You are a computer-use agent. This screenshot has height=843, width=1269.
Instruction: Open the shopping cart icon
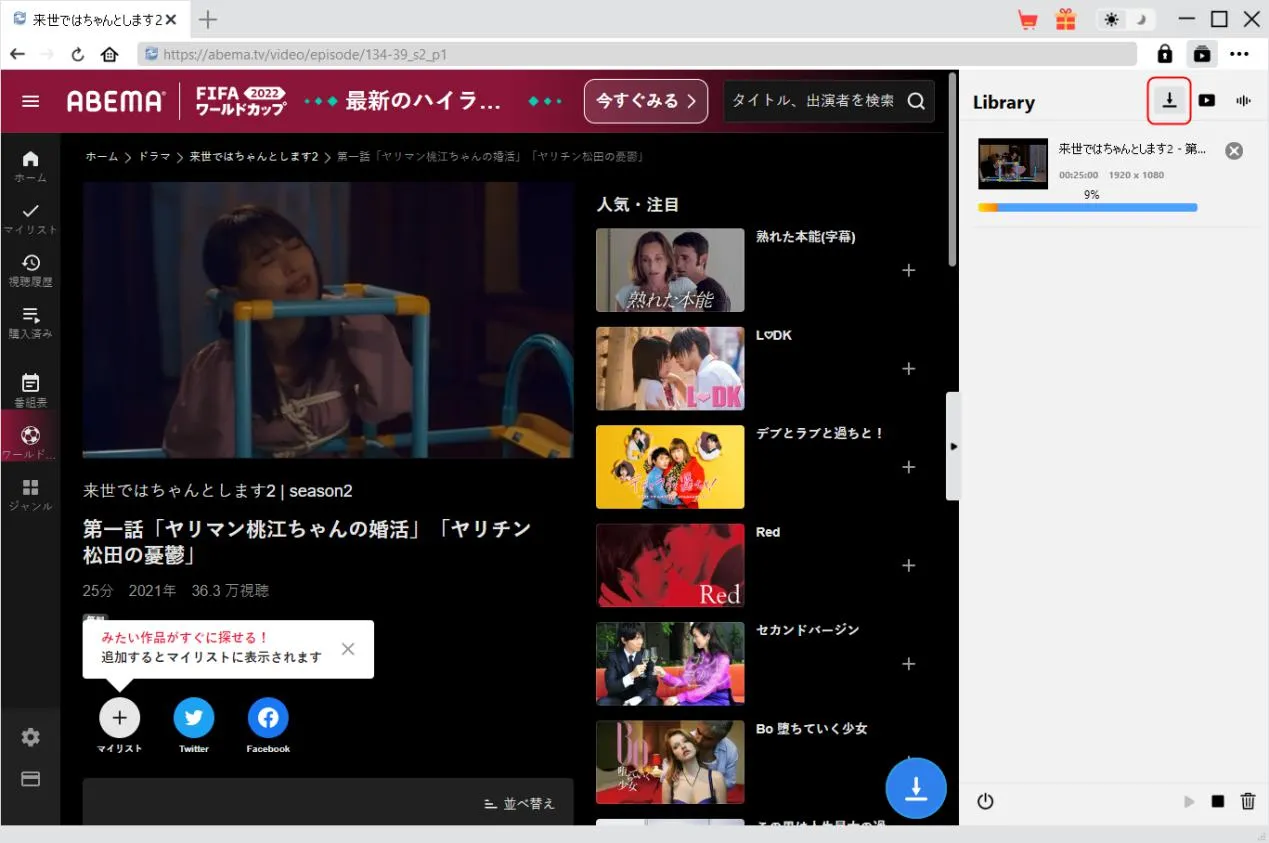click(x=1027, y=20)
